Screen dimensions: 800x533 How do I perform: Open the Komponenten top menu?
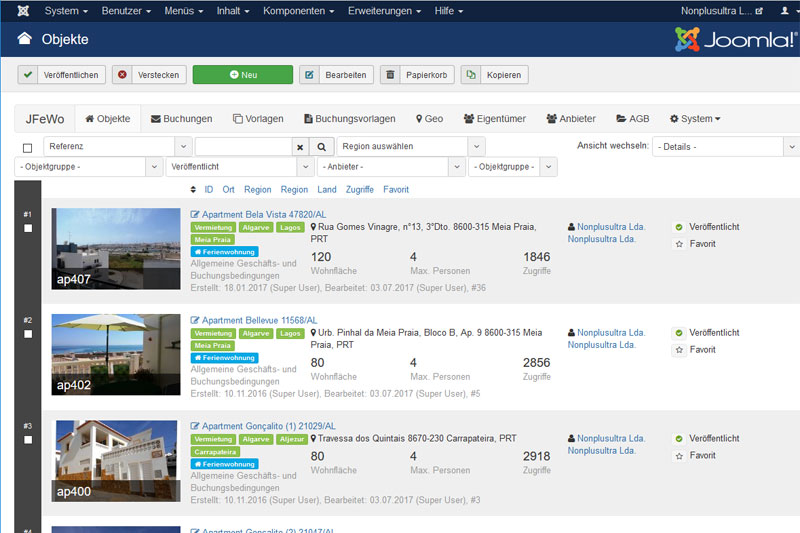coord(298,11)
